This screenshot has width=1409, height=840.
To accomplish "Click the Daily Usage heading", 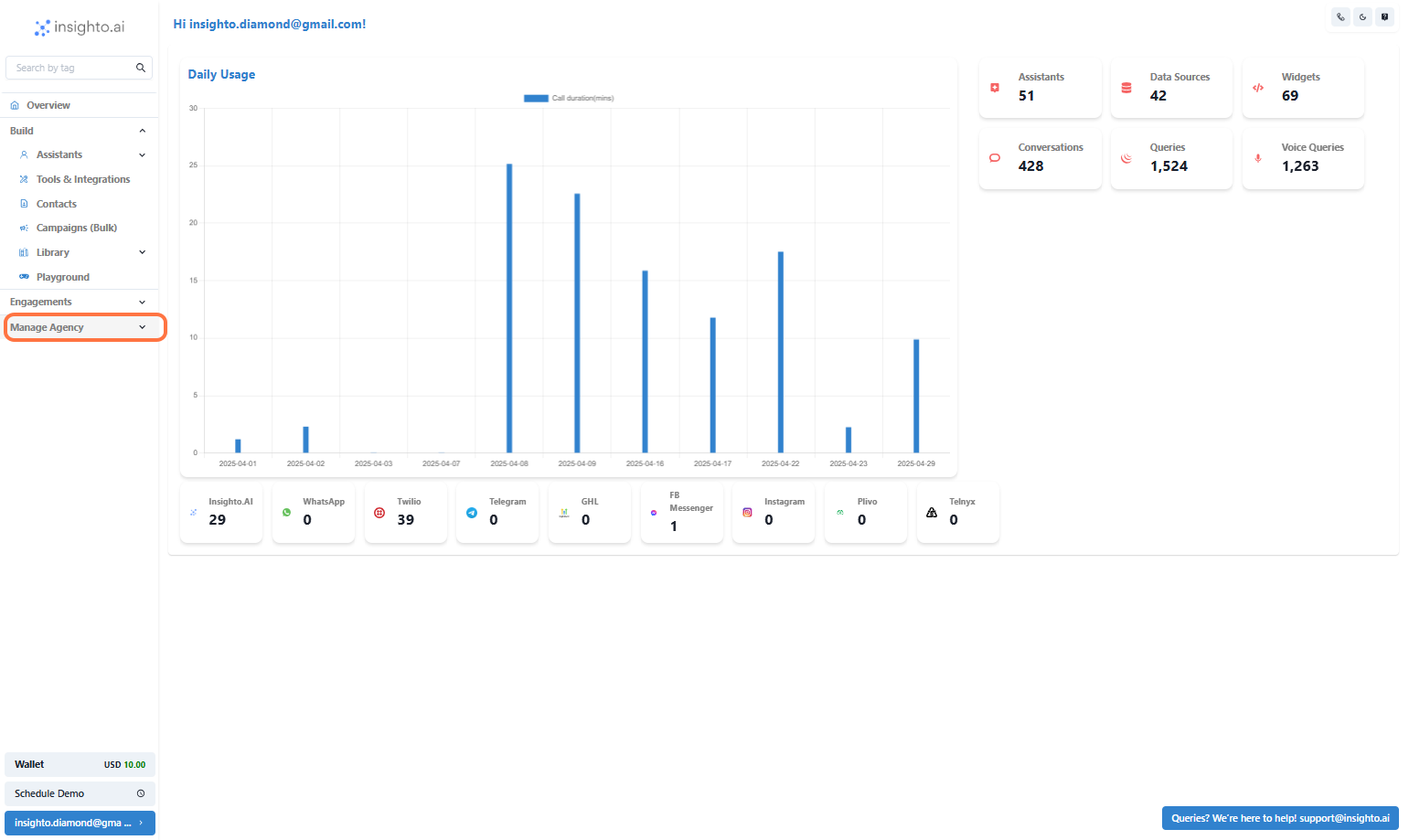I will pyautogui.click(x=221, y=75).
